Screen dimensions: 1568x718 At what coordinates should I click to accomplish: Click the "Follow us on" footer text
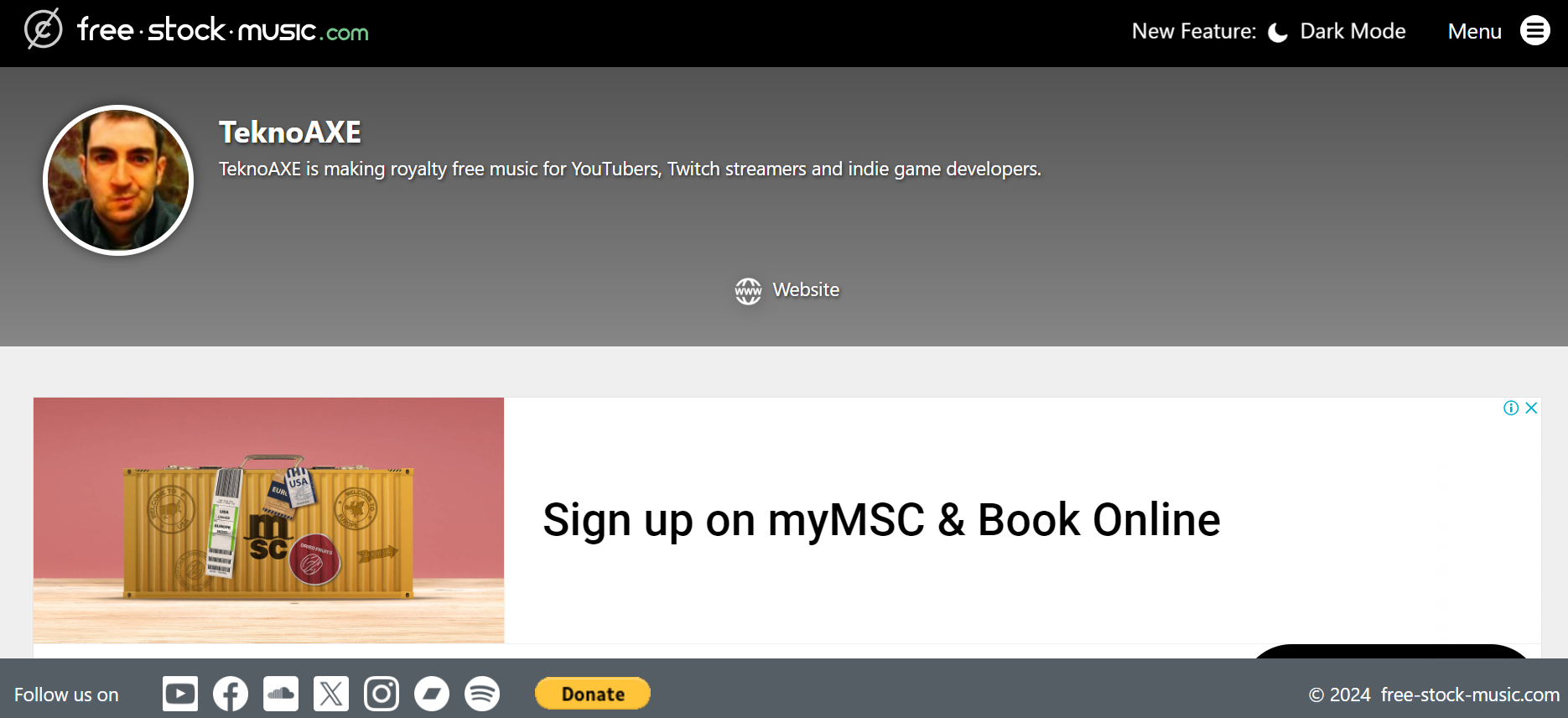pyautogui.click(x=66, y=695)
